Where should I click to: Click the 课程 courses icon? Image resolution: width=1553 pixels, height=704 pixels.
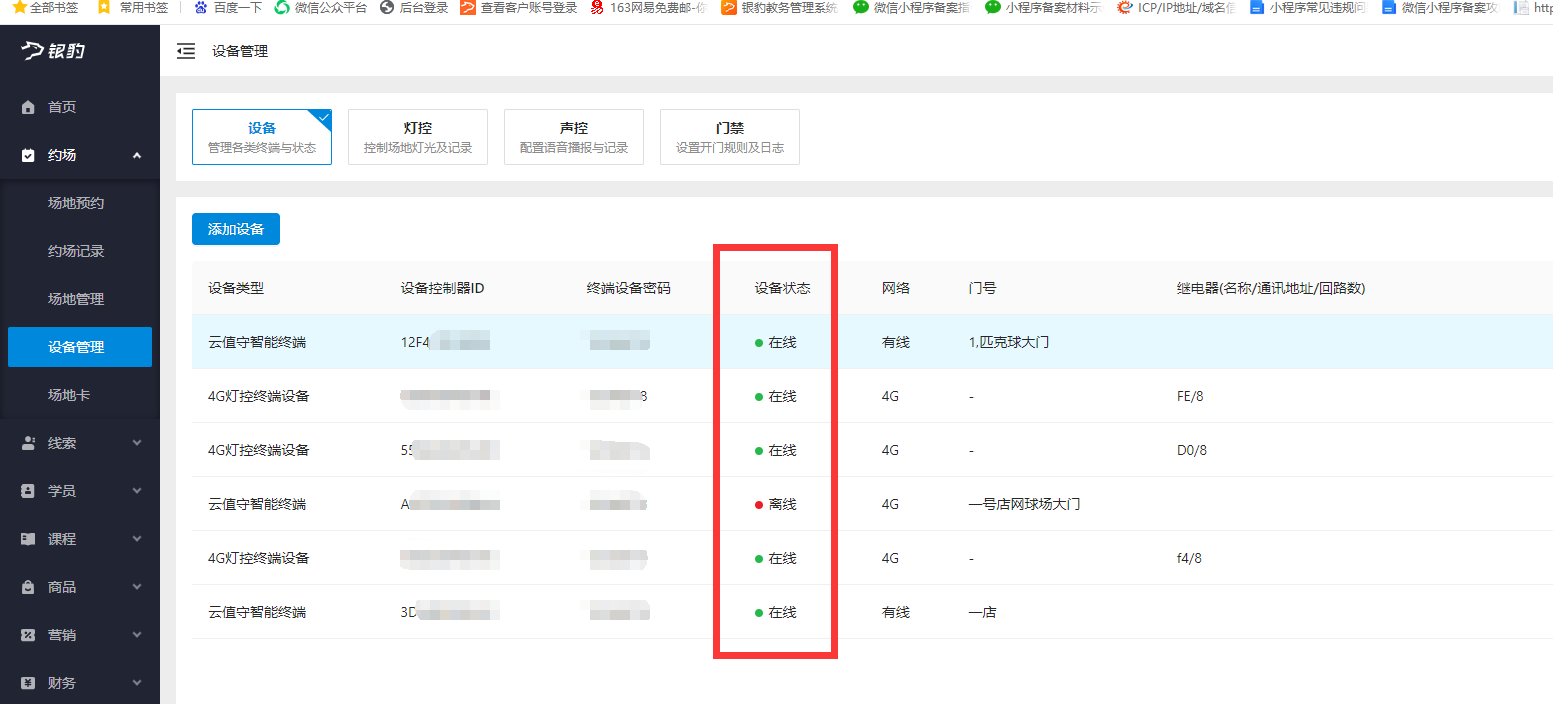(25, 538)
